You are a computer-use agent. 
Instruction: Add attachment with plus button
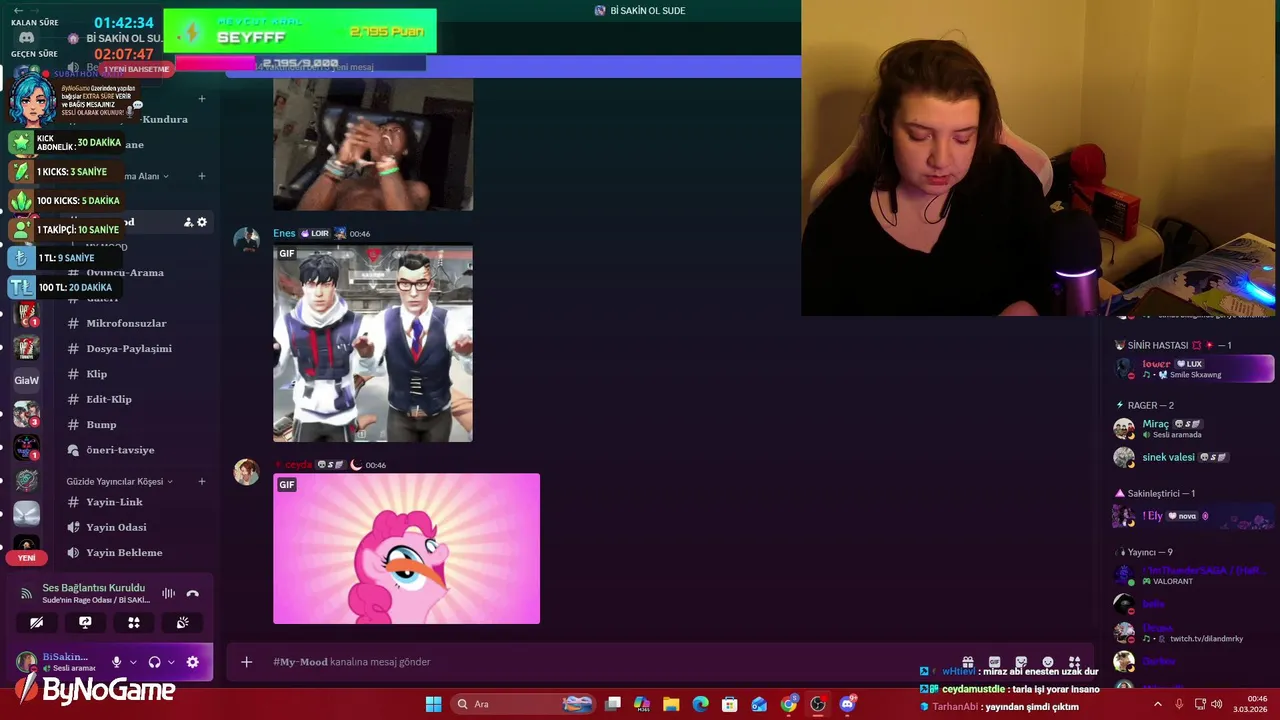coord(246,662)
